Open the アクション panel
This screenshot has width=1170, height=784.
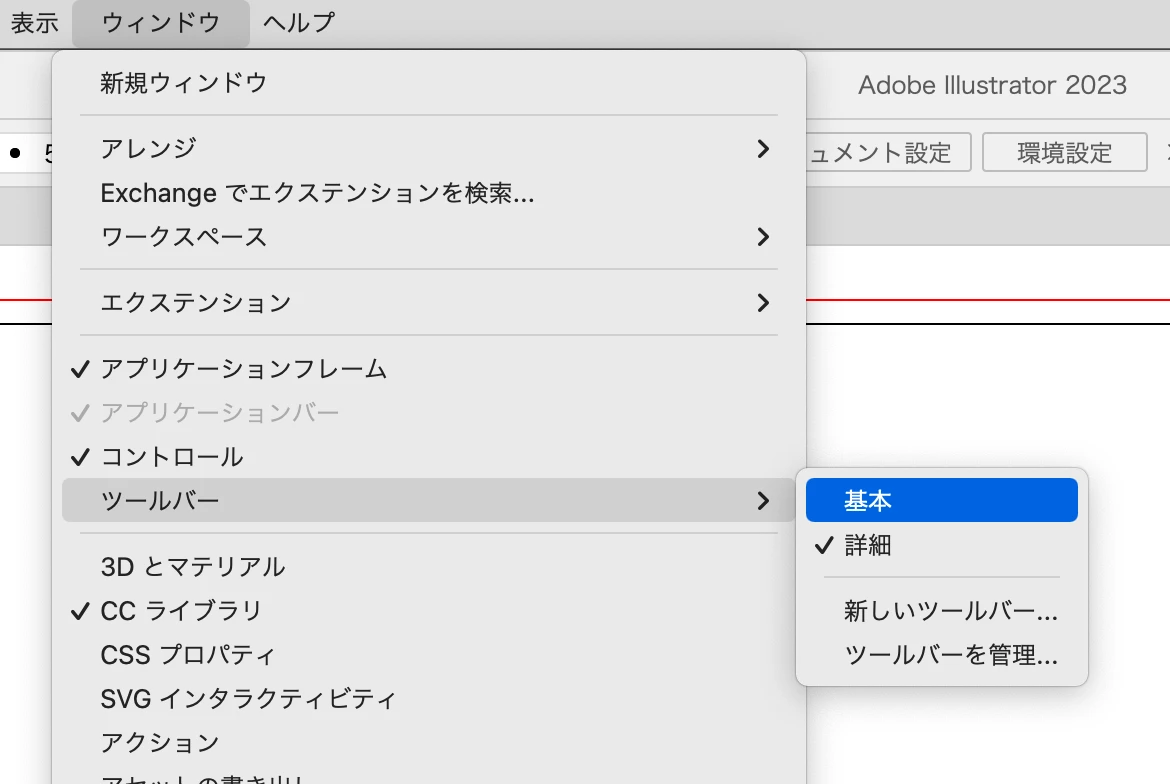coord(428,743)
